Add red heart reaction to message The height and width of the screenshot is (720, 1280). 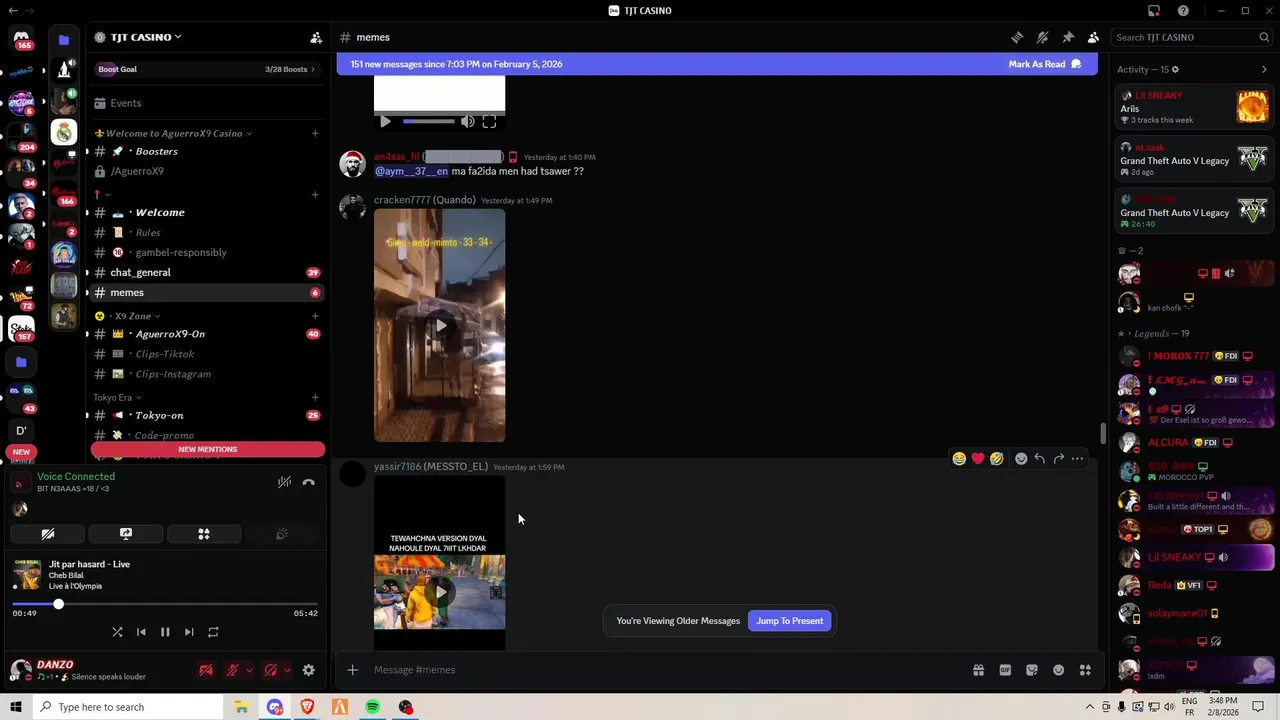click(978, 458)
